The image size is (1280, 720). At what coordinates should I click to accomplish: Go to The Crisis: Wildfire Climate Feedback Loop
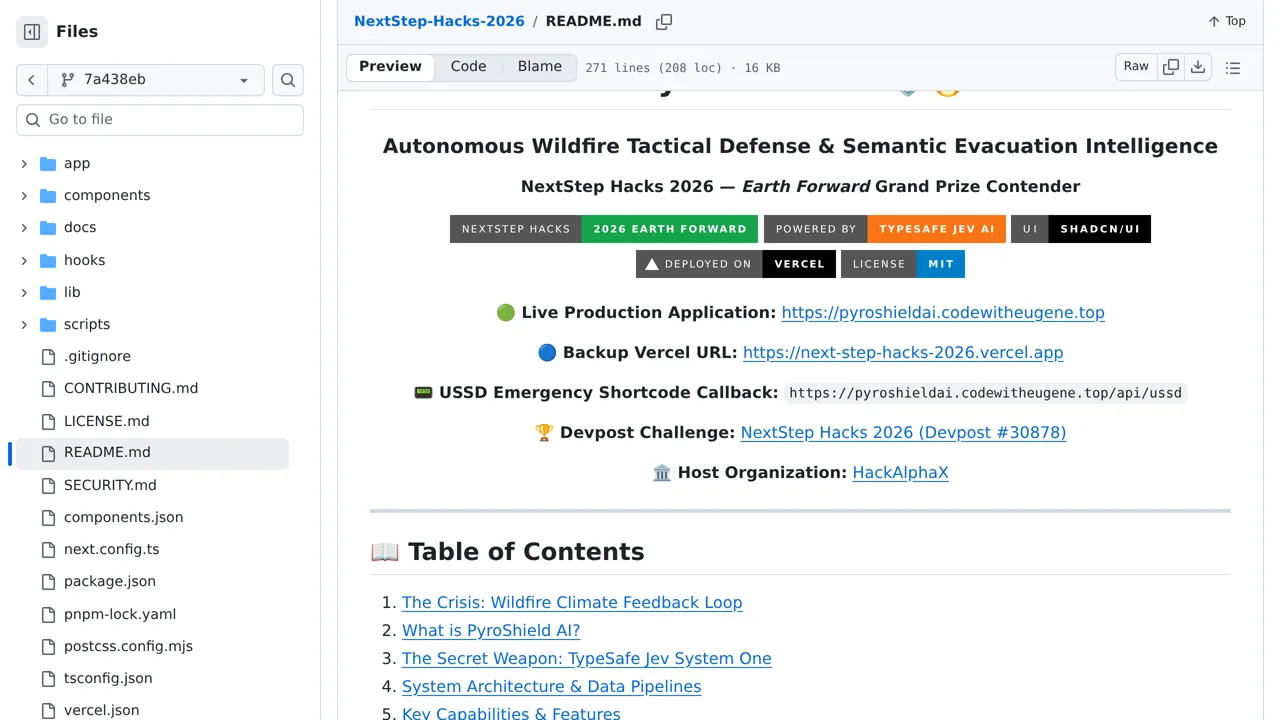tap(572, 602)
